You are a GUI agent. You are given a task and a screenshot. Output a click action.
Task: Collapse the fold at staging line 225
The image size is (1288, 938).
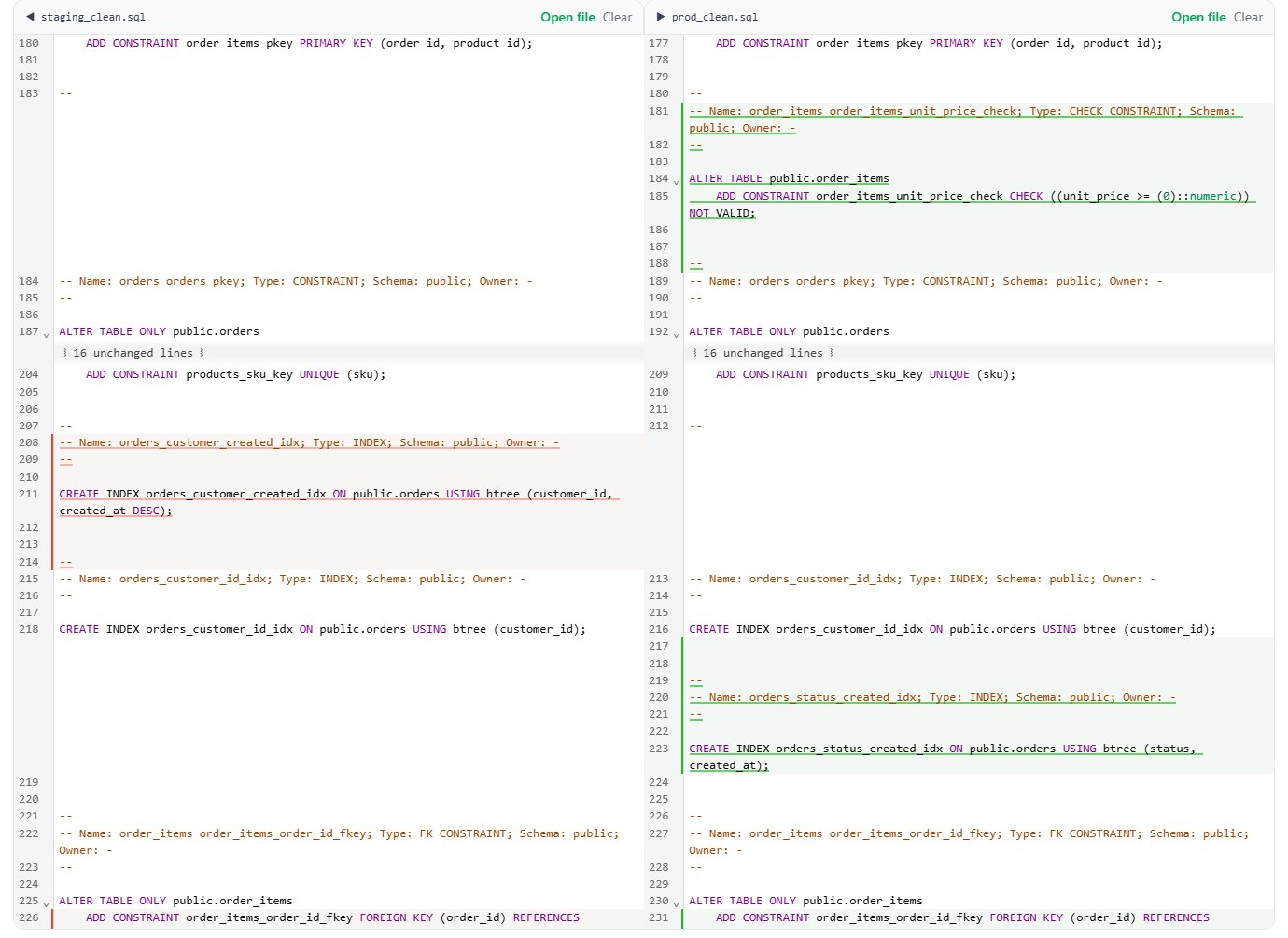47,903
